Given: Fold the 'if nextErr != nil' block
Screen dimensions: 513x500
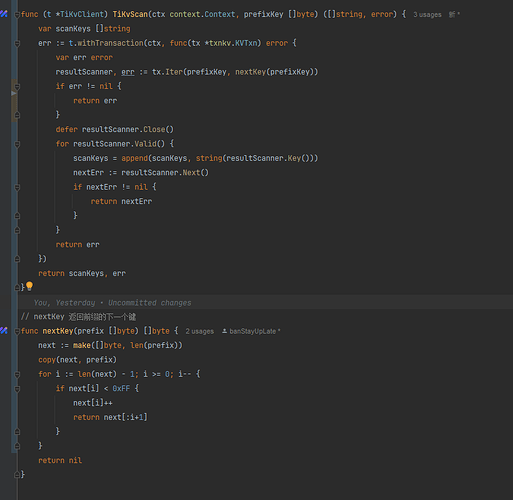Looking at the screenshot, I should click(x=17, y=187).
